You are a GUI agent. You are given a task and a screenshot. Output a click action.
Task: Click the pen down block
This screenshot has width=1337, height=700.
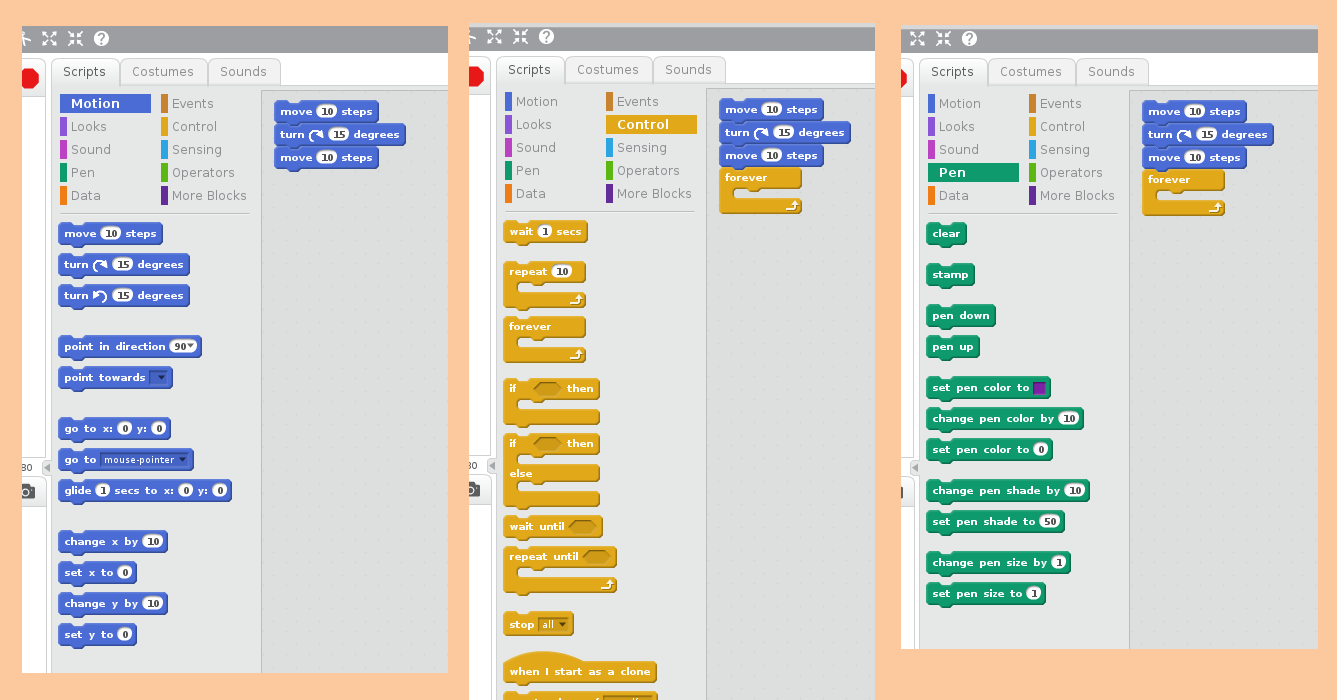click(x=960, y=316)
